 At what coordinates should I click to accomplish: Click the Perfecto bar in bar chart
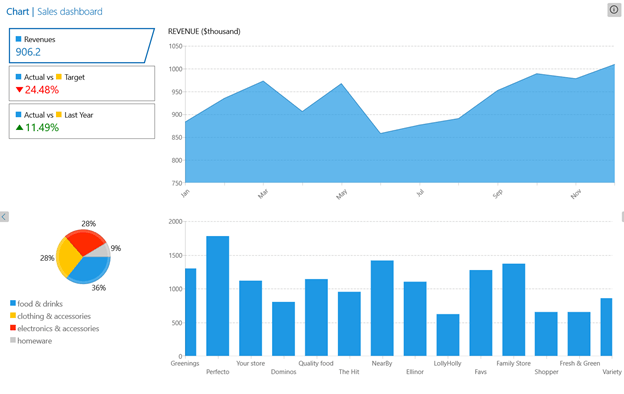218,296
